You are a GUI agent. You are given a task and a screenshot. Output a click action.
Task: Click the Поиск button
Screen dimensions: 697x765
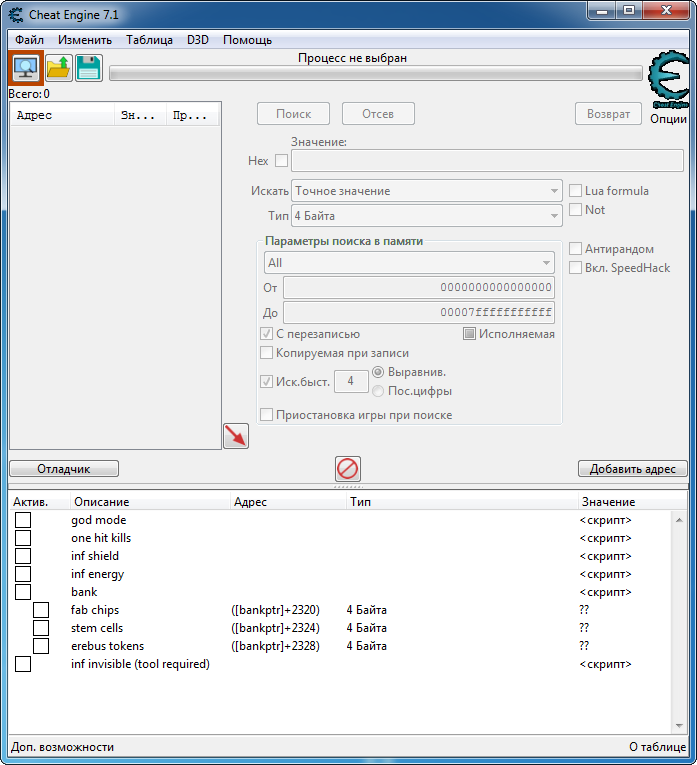coord(294,114)
